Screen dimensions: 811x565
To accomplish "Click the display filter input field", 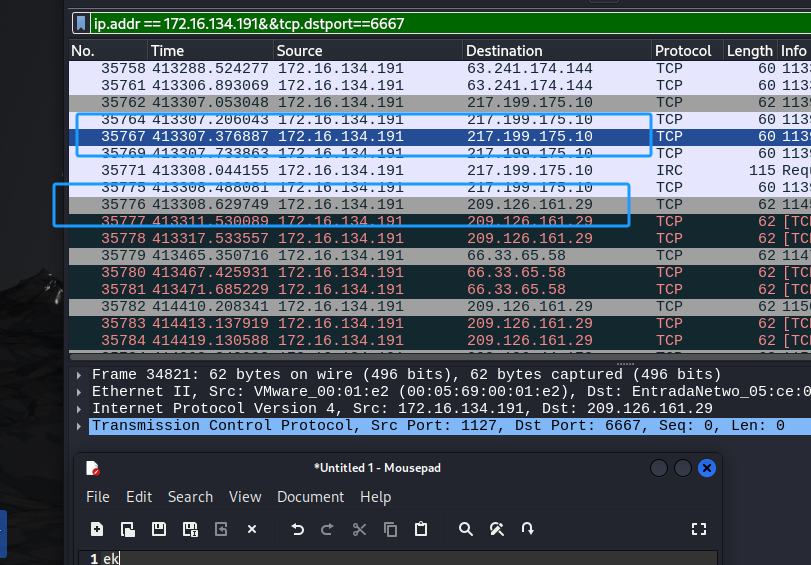I will click(x=450, y=23).
